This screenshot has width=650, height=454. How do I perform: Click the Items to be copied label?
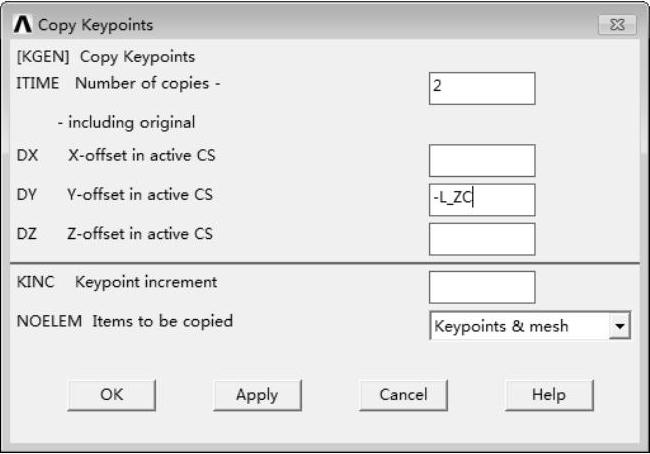[154, 321]
